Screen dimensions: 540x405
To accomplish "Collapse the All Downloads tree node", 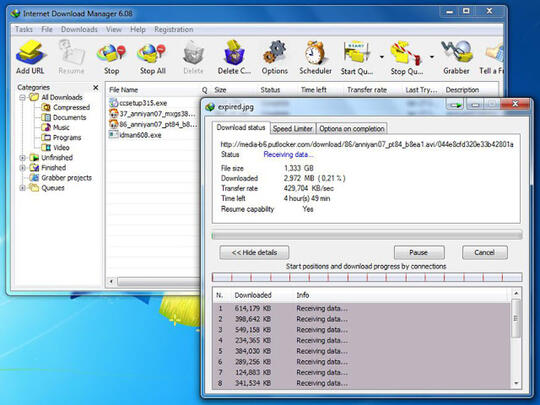I will pos(23,97).
